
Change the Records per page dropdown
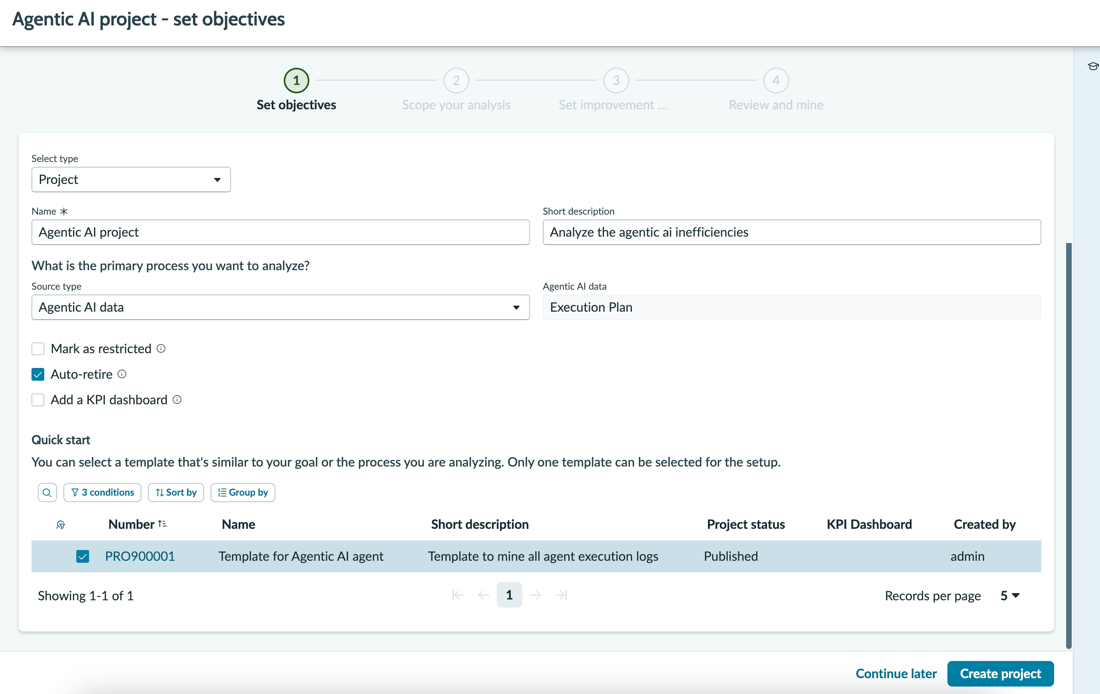click(x=1010, y=596)
